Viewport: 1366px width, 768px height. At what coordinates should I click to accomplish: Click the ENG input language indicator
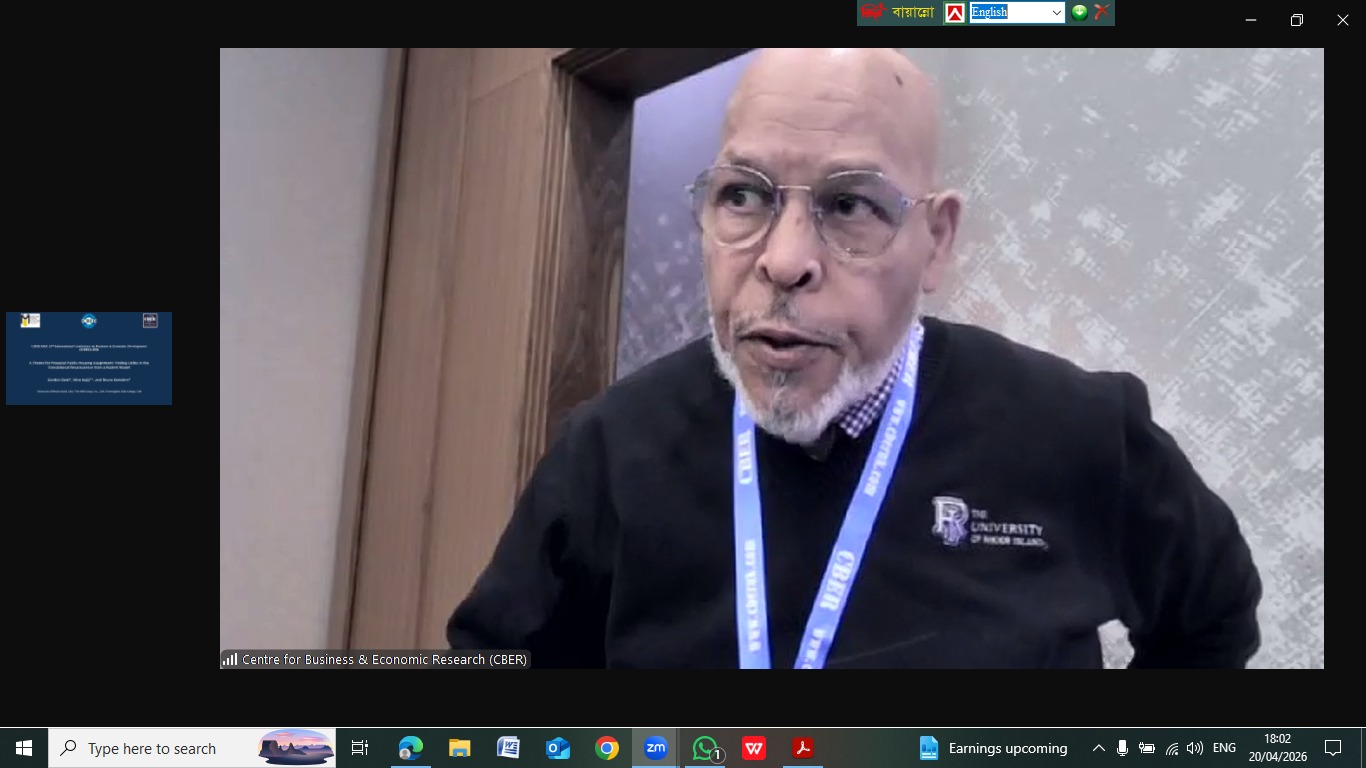[1224, 748]
